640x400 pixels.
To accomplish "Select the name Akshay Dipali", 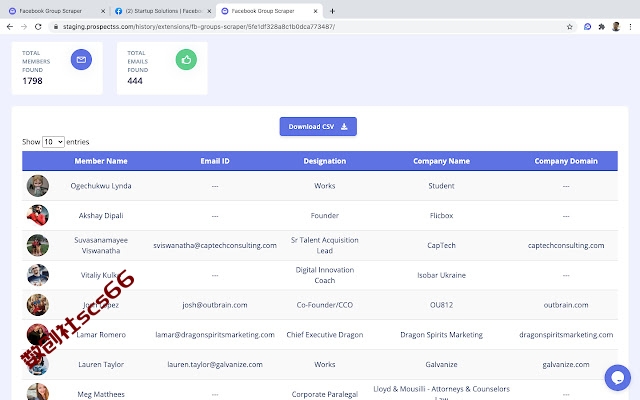I will [101, 216].
